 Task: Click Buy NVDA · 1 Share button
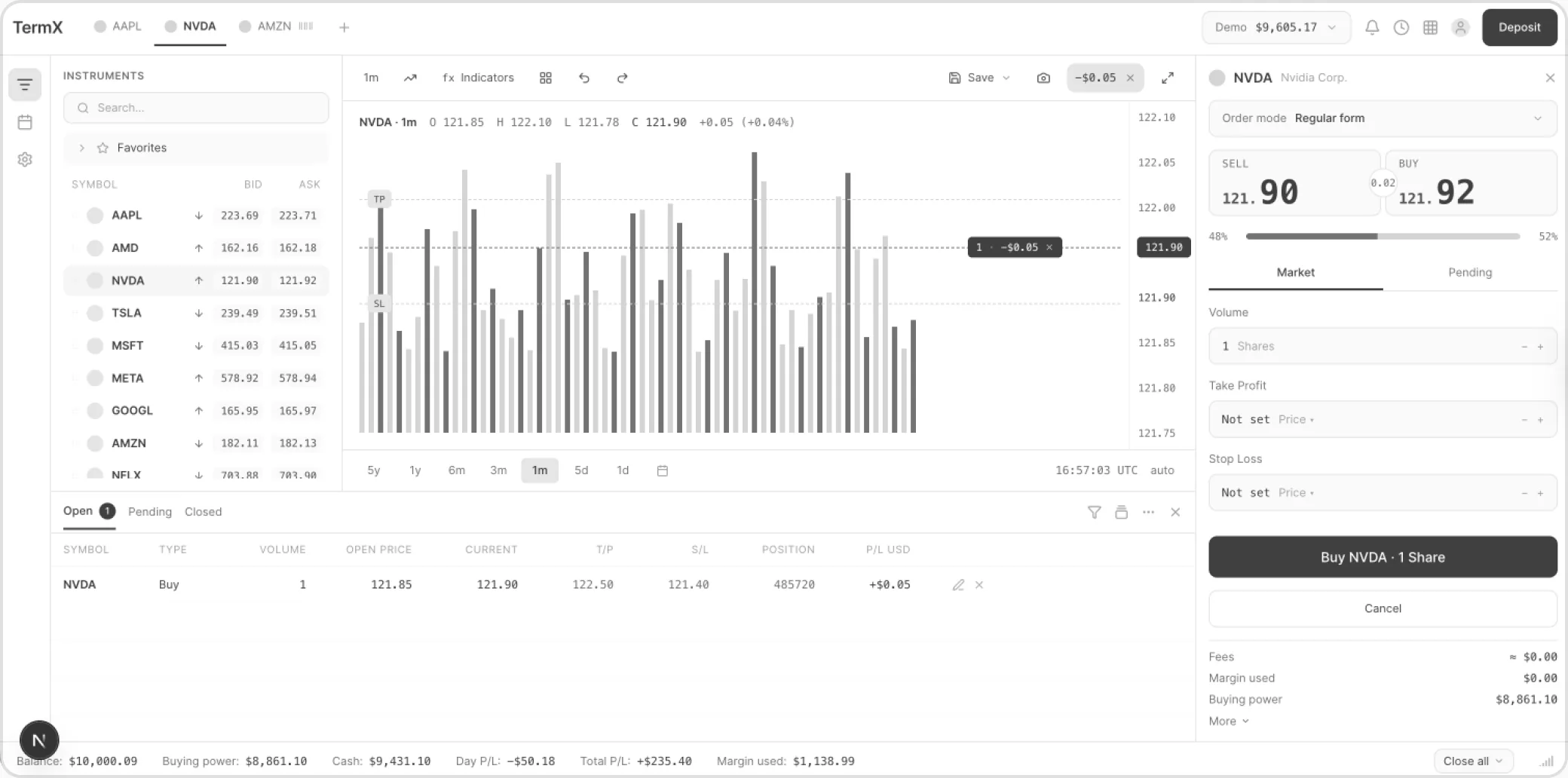(x=1383, y=557)
